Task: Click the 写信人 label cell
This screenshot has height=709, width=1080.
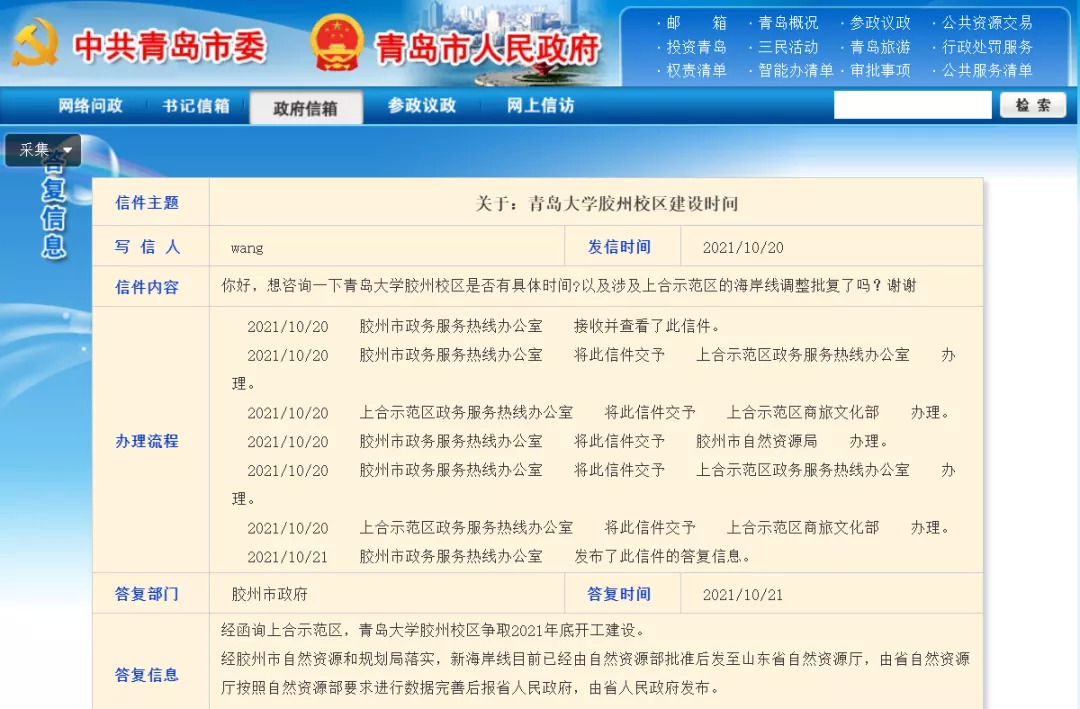Action: pos(151,247)
